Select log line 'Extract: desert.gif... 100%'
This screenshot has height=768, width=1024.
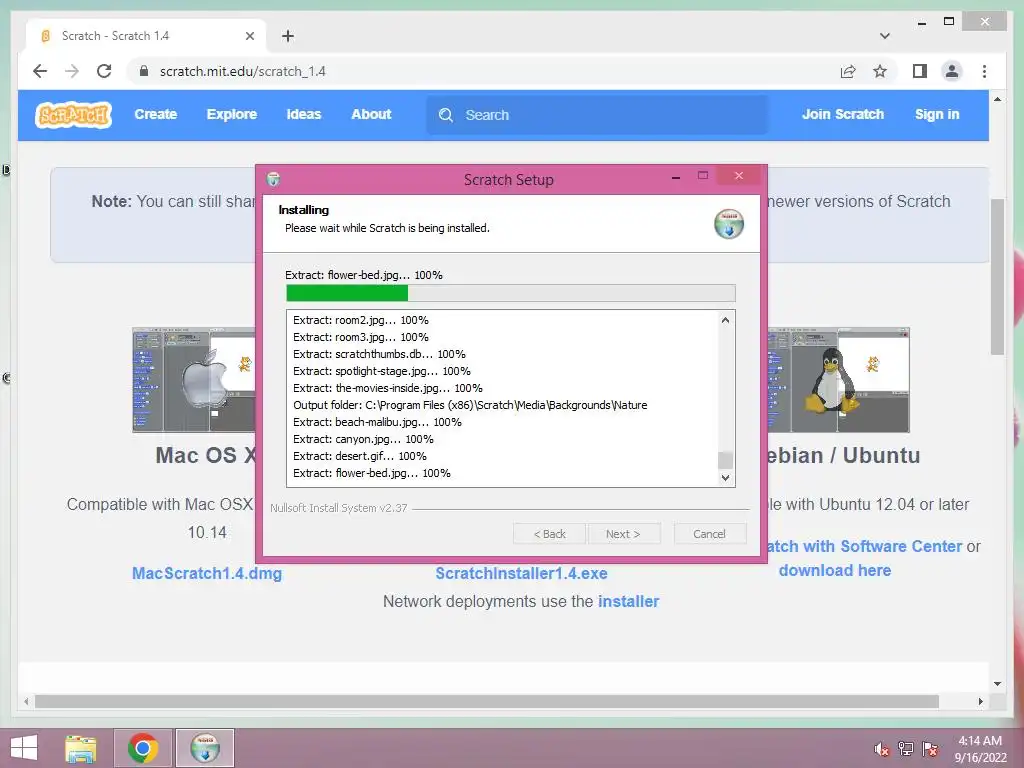360,456
